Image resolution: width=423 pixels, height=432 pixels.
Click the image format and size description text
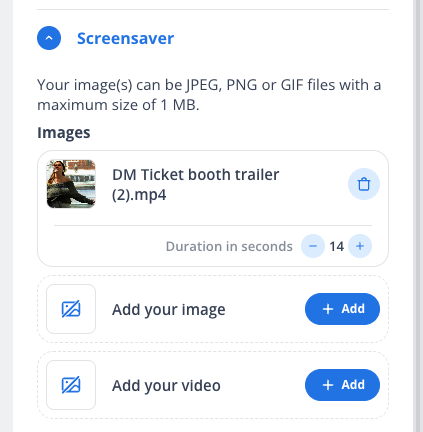(x=209, y=95)
